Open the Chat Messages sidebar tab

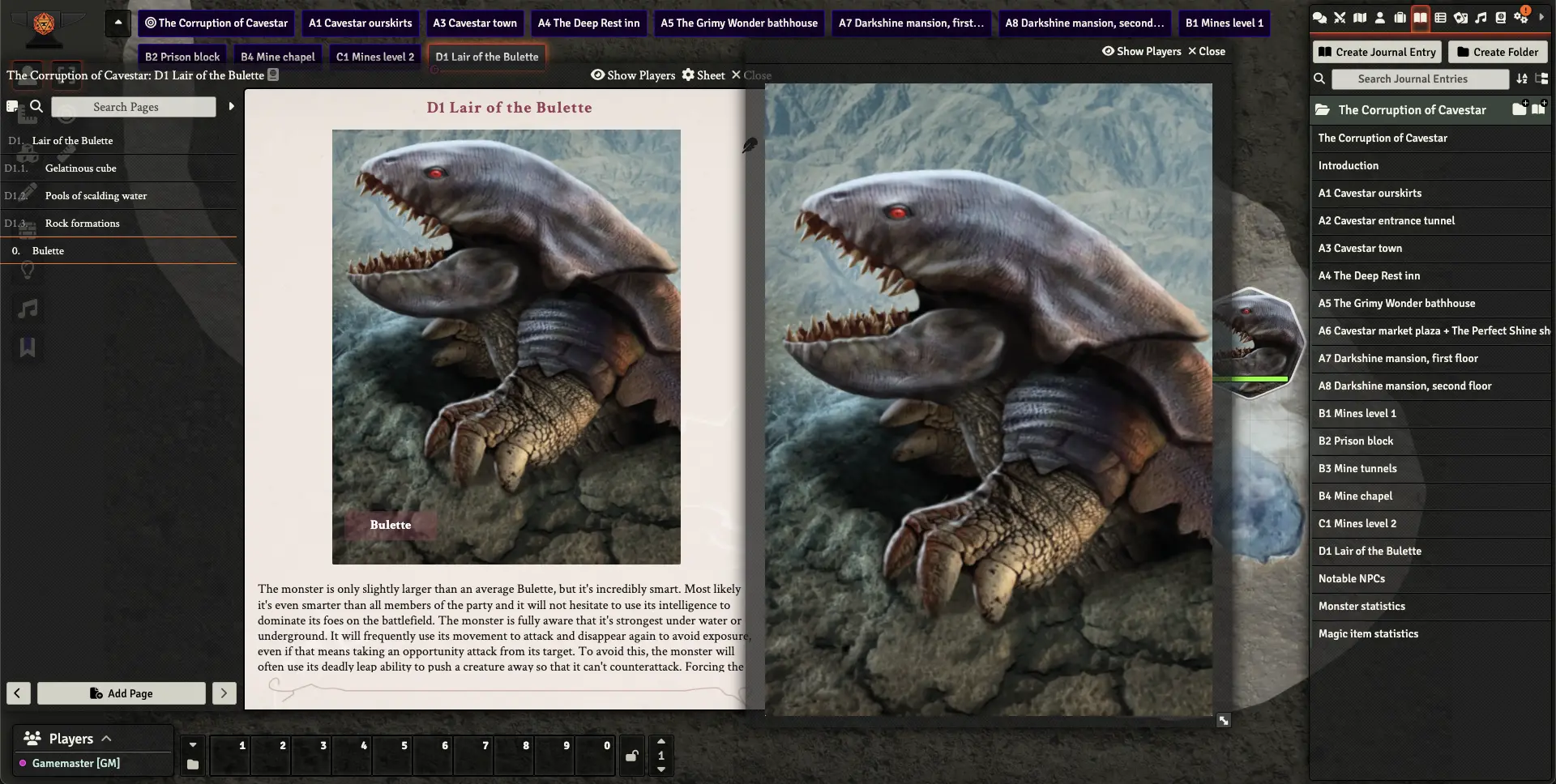1319,18
